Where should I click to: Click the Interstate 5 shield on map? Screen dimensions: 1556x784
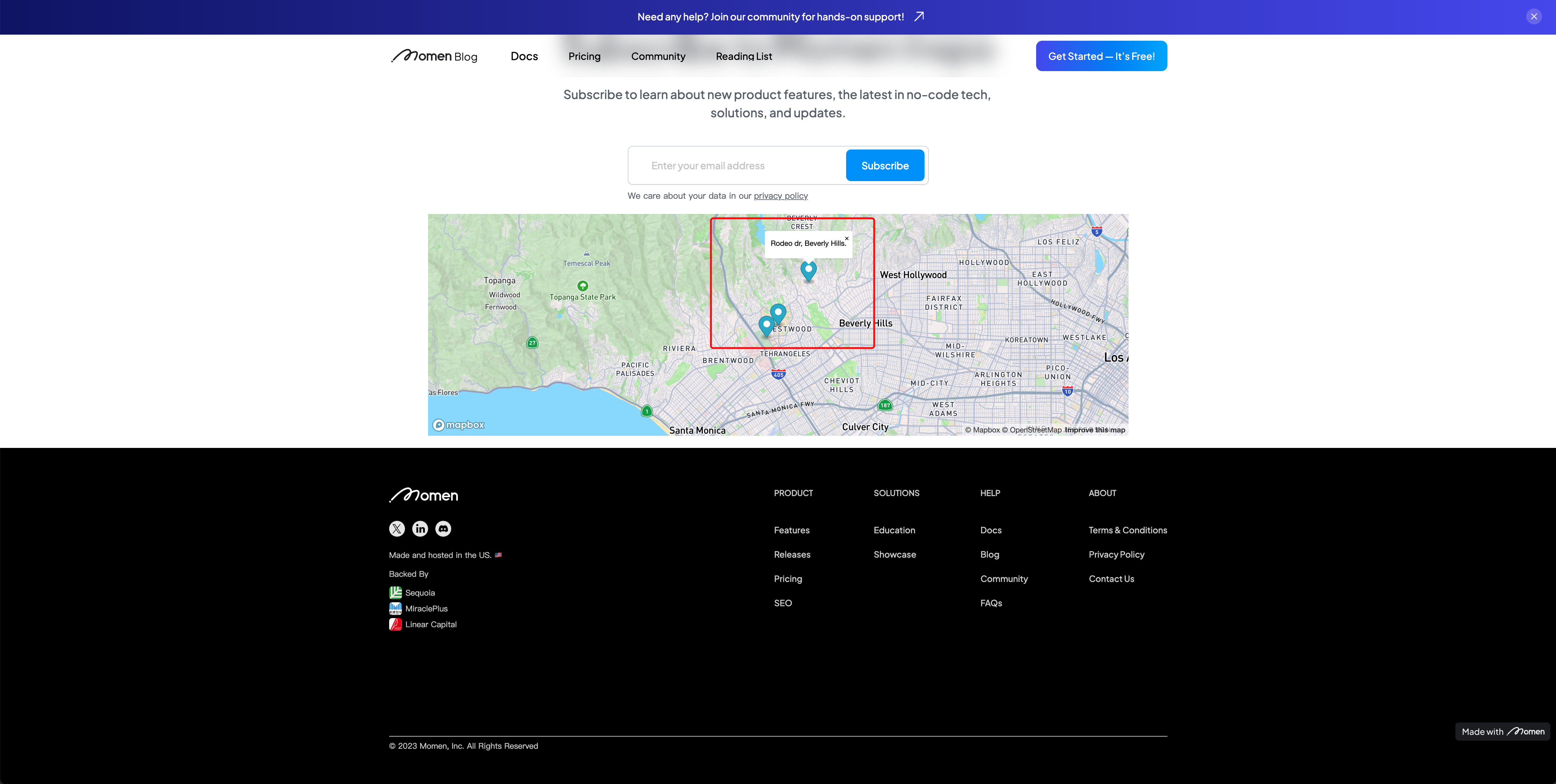coord(1096,231)
